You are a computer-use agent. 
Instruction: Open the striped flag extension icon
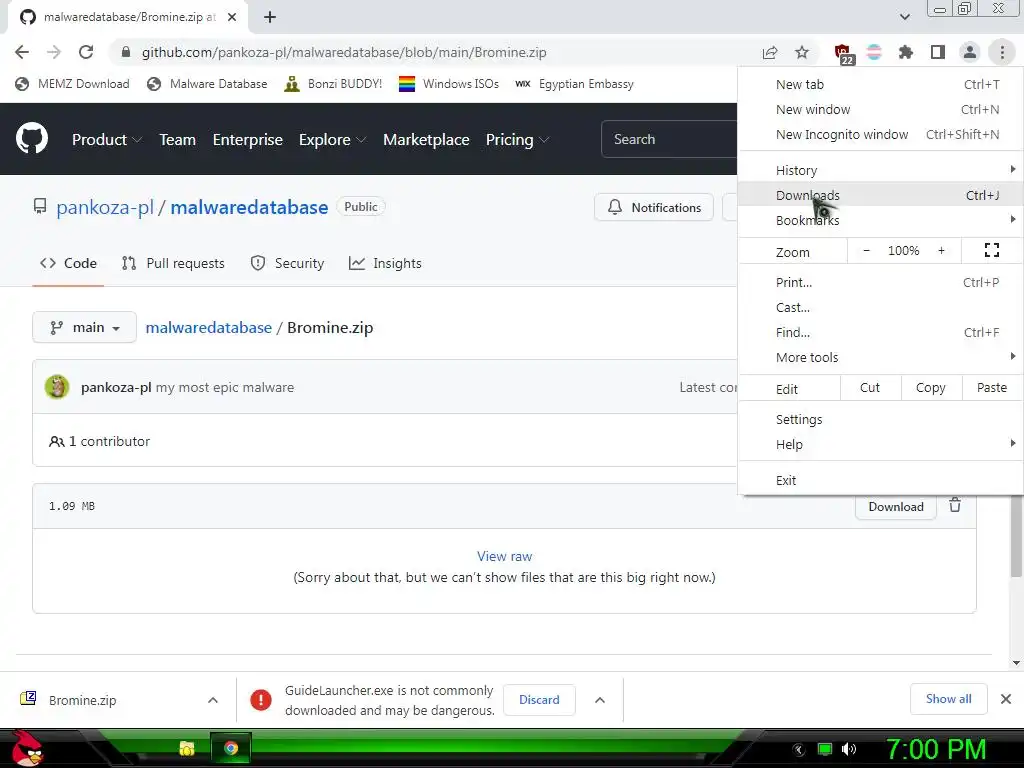[874, 52]
